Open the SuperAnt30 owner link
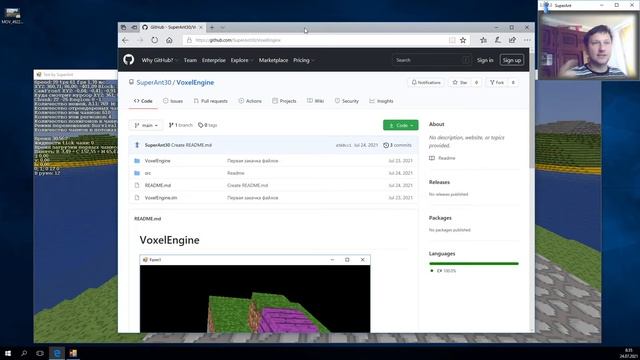Viewport: 640px width, 360px height. pyautogui.click(x=154, y=82)
